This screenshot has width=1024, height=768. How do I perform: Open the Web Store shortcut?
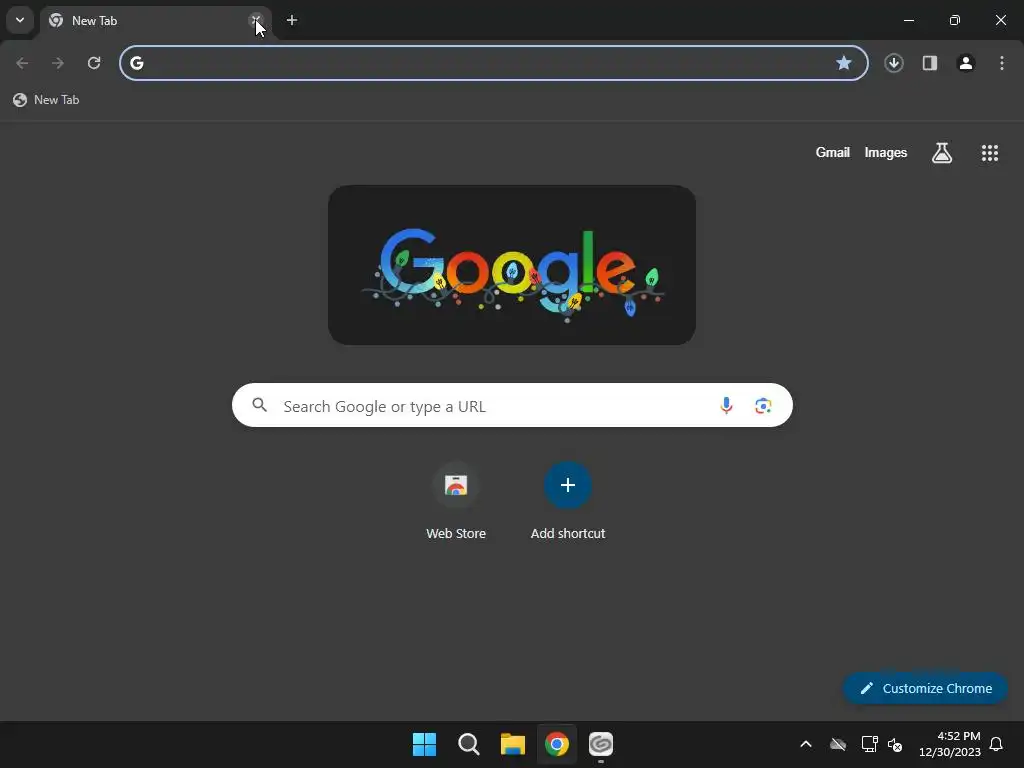coord(456,502)
